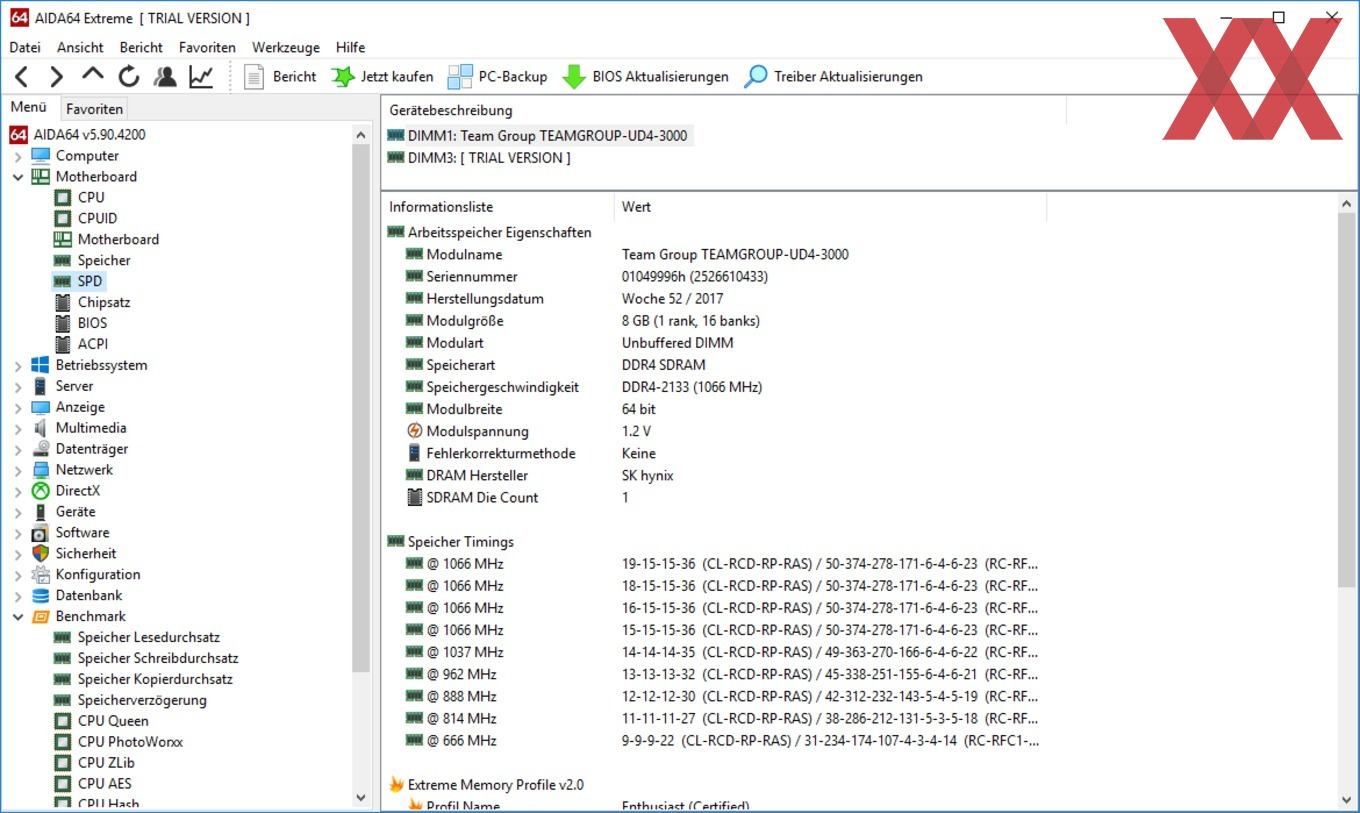Select SPD tree item

coord(90,281)
